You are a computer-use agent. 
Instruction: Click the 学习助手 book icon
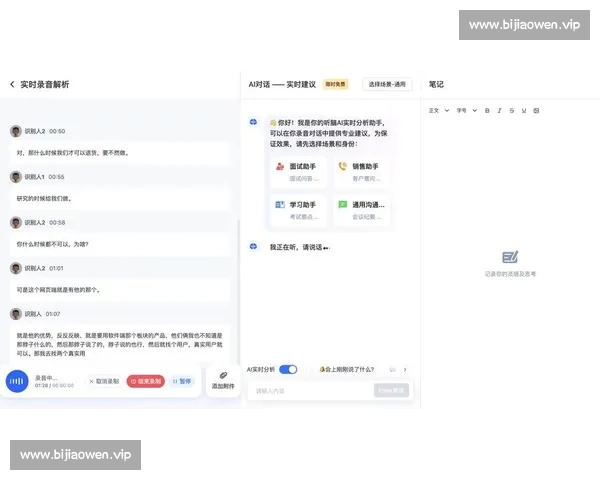pyautogui.click(x=280, y=204)
